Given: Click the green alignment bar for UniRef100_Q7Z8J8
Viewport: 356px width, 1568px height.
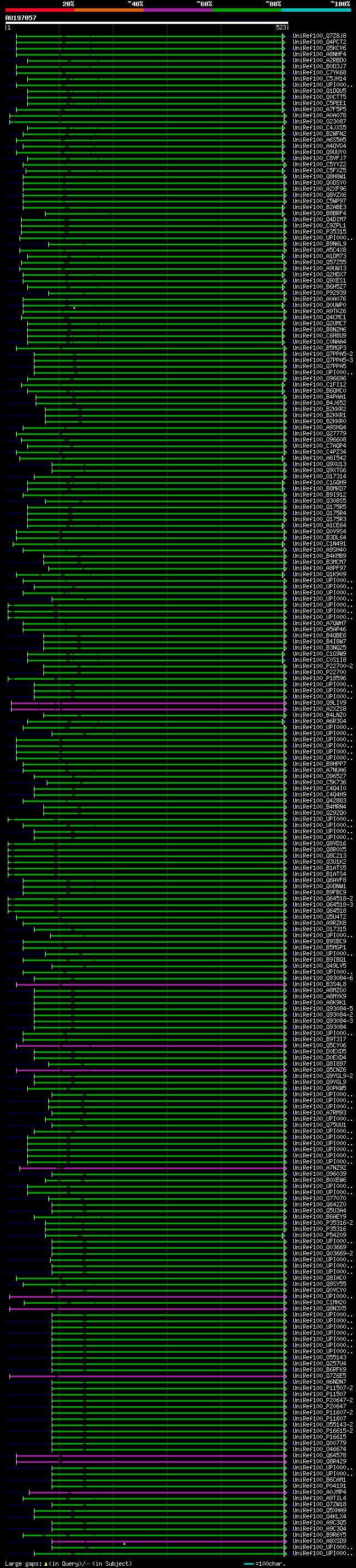Looking at the screenshot, I should 150,36.
